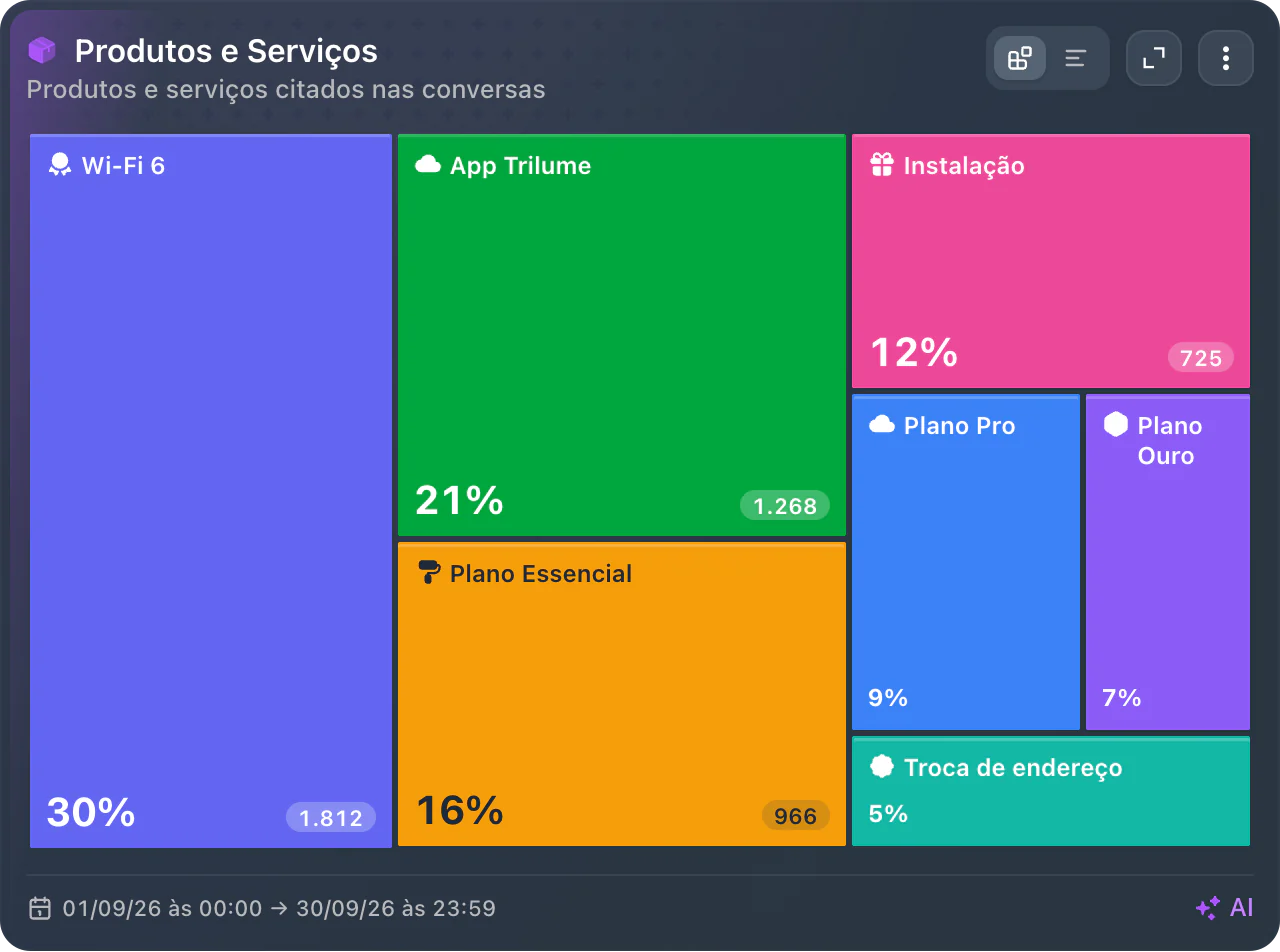Image resolution: width=1280 pixels, height=952 pixels.
Task: Click the date range 01/09/26 to 30/09/26
Action: [279, 908]
